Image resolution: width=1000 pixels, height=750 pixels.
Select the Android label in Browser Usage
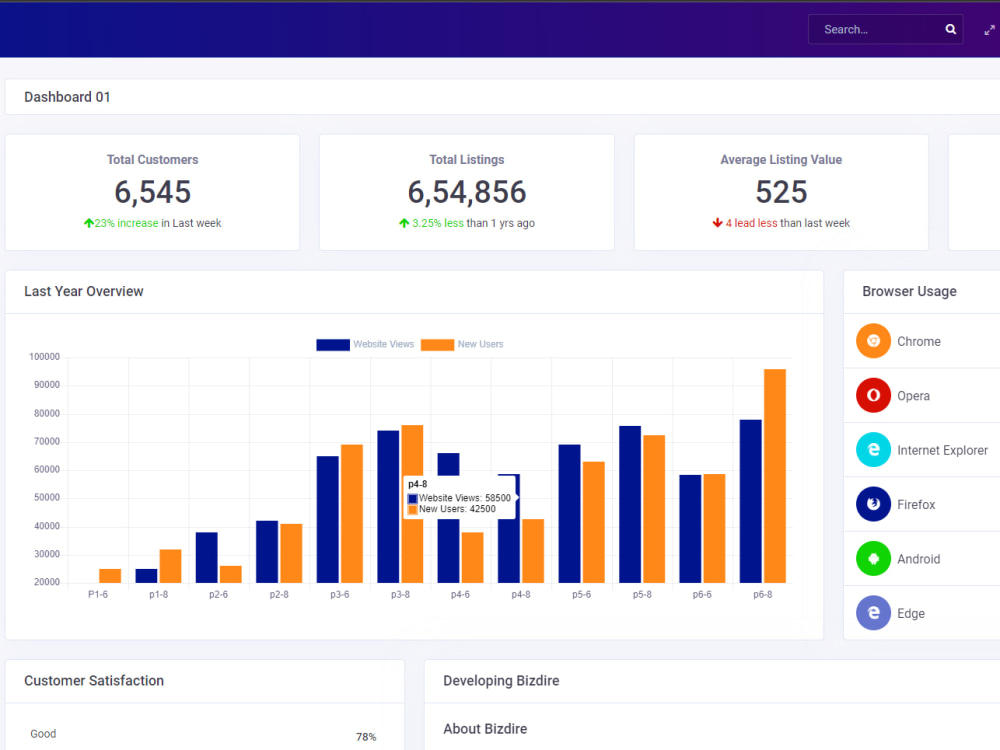(918, 559)
